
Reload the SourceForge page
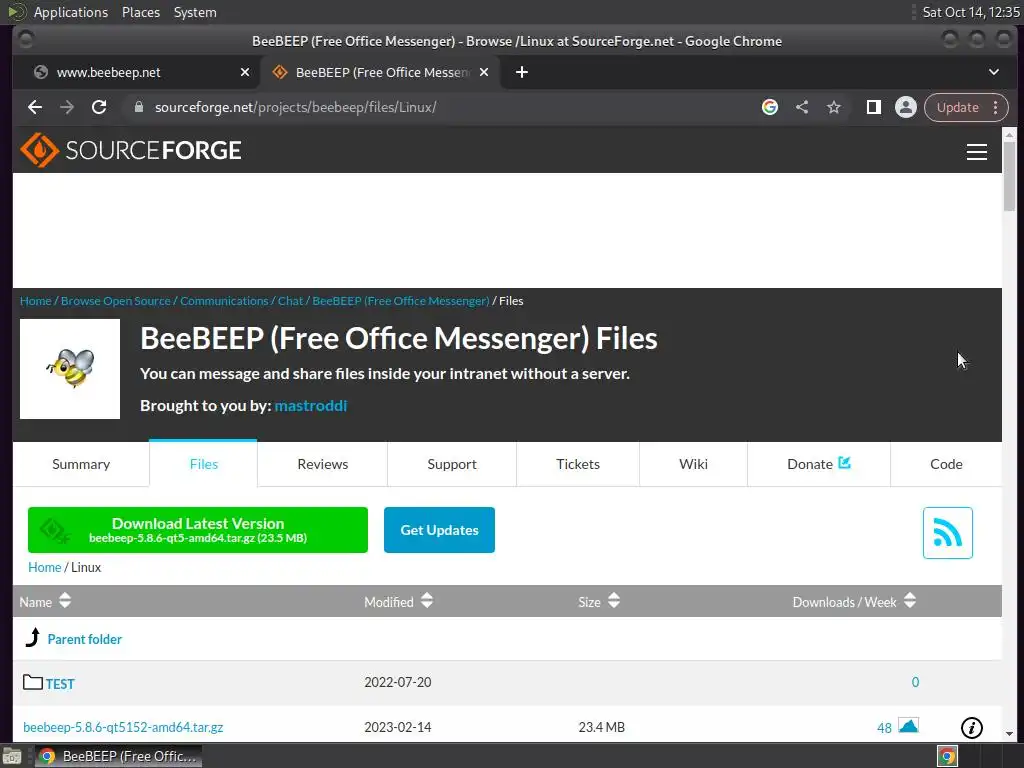(x=99, y=107)
